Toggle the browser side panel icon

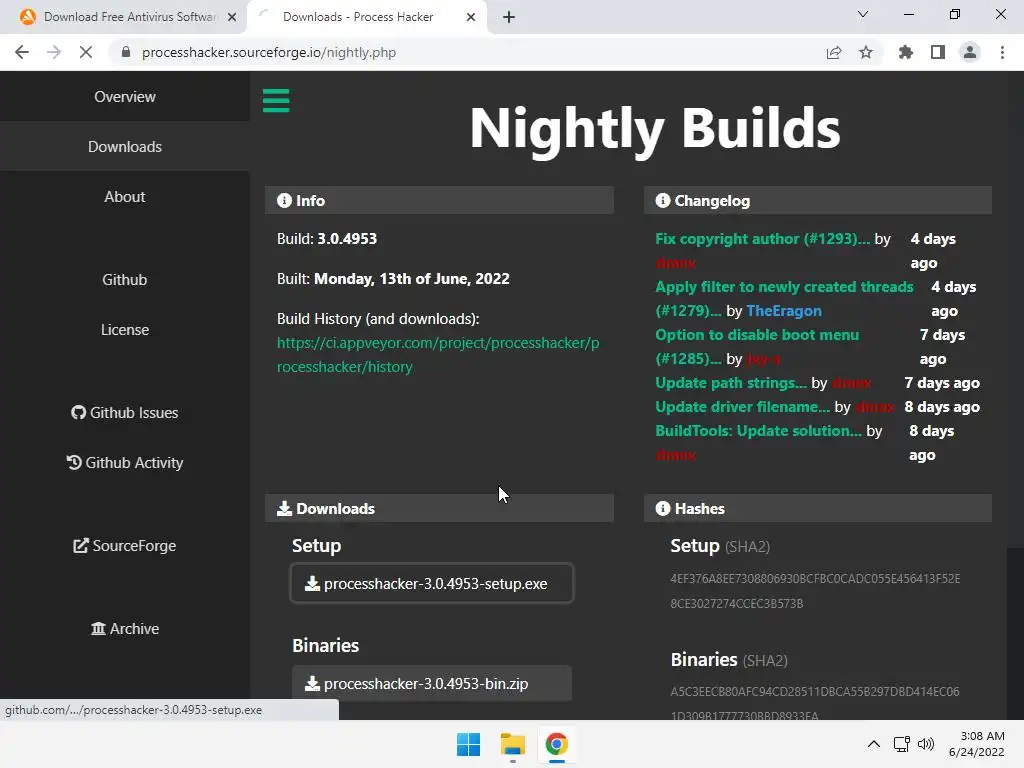(938, 52)
